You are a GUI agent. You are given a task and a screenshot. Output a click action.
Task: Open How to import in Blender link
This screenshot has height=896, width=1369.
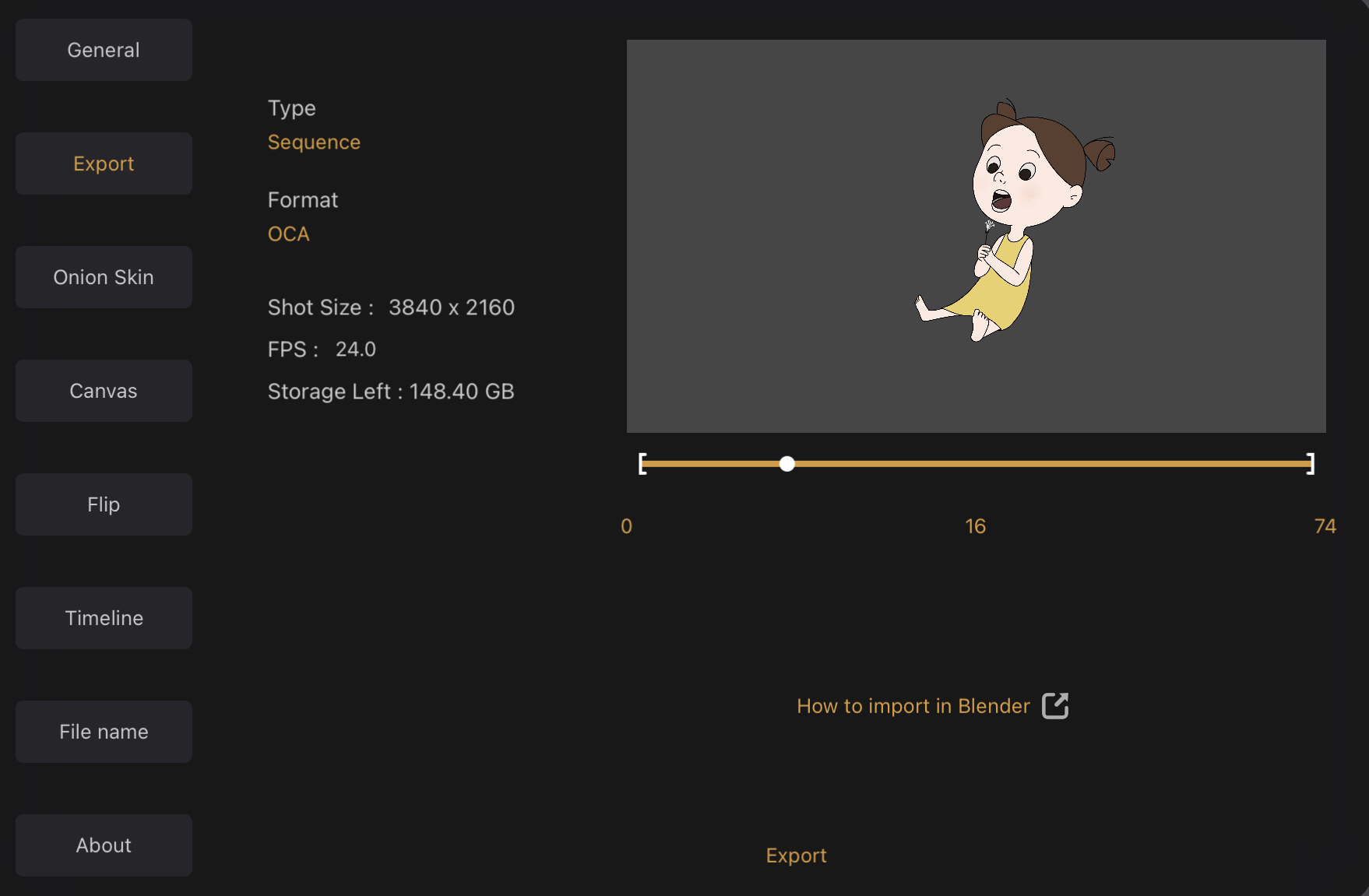[913, 706]
